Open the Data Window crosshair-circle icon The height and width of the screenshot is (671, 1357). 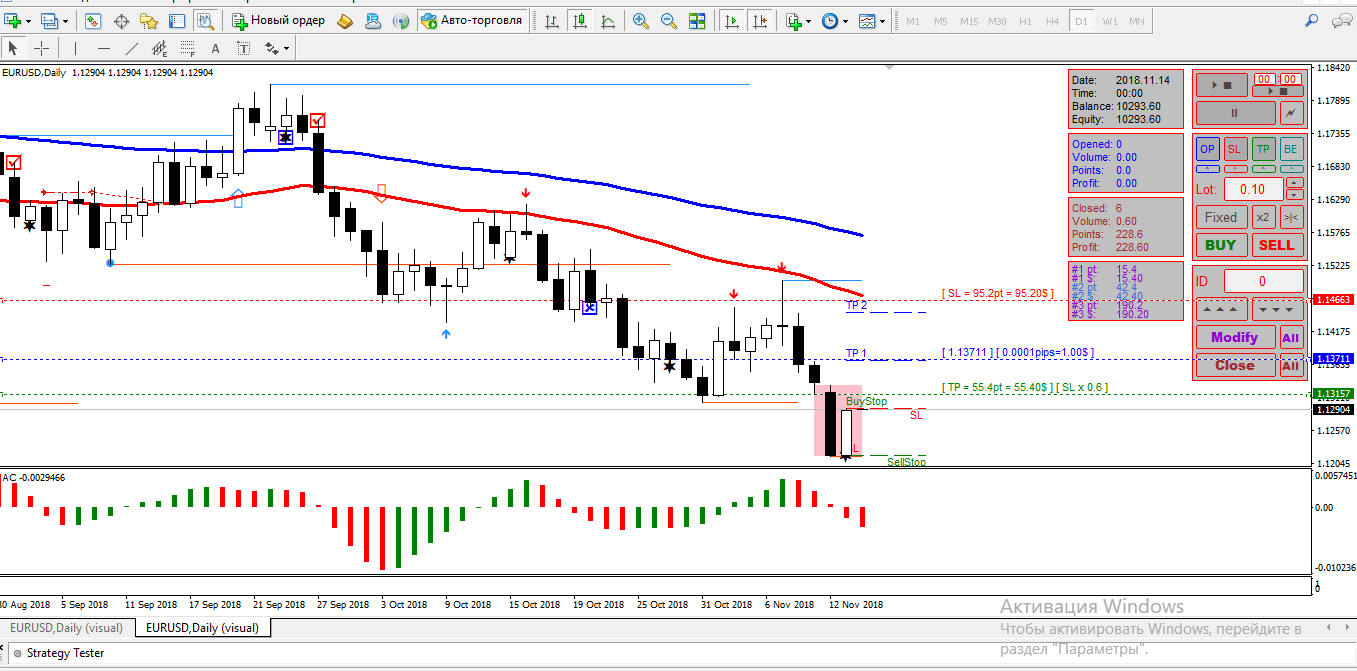tap(122, 20)
